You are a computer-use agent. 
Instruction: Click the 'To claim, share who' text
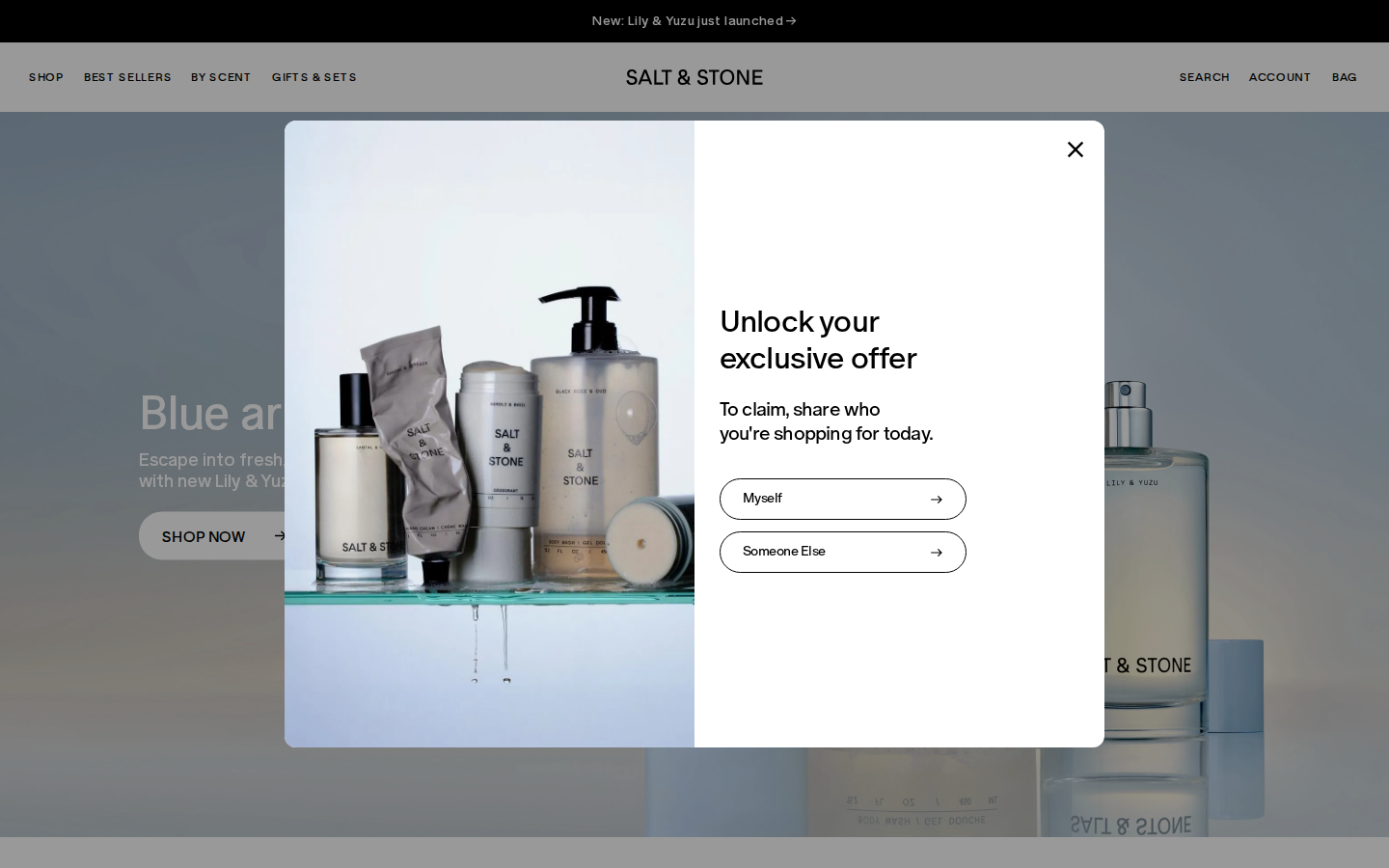(800, 410)
